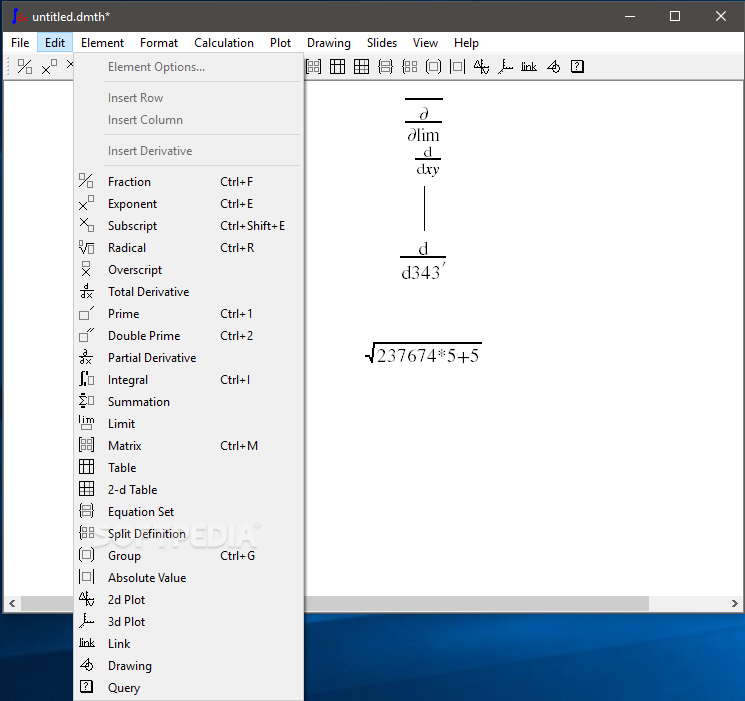Choose Equation Set from the menu

point(189,511)
